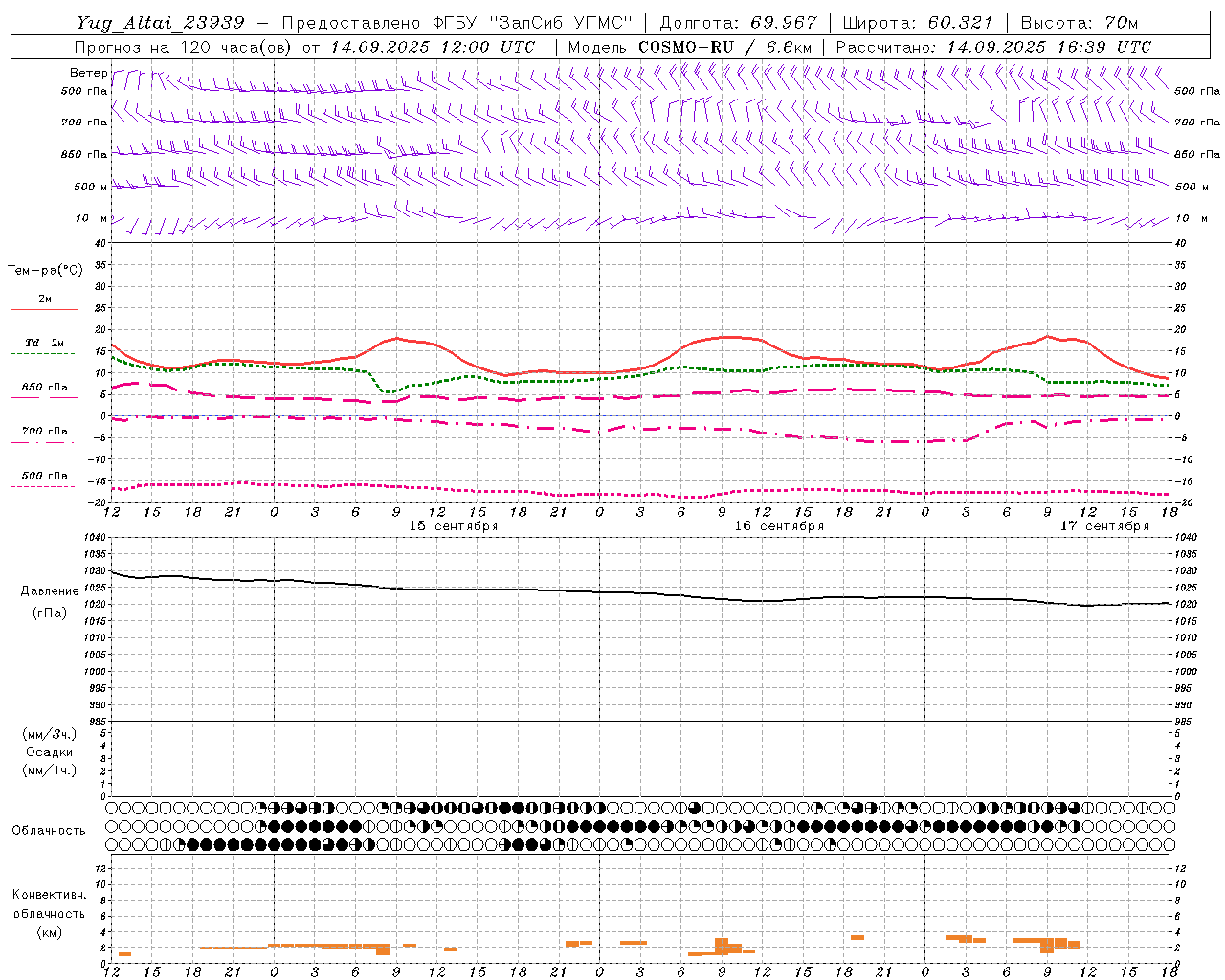This screenshot has width=1225, height=980.
Task: Select the (гПа) unit under Давление
Action: coord(49,612)
